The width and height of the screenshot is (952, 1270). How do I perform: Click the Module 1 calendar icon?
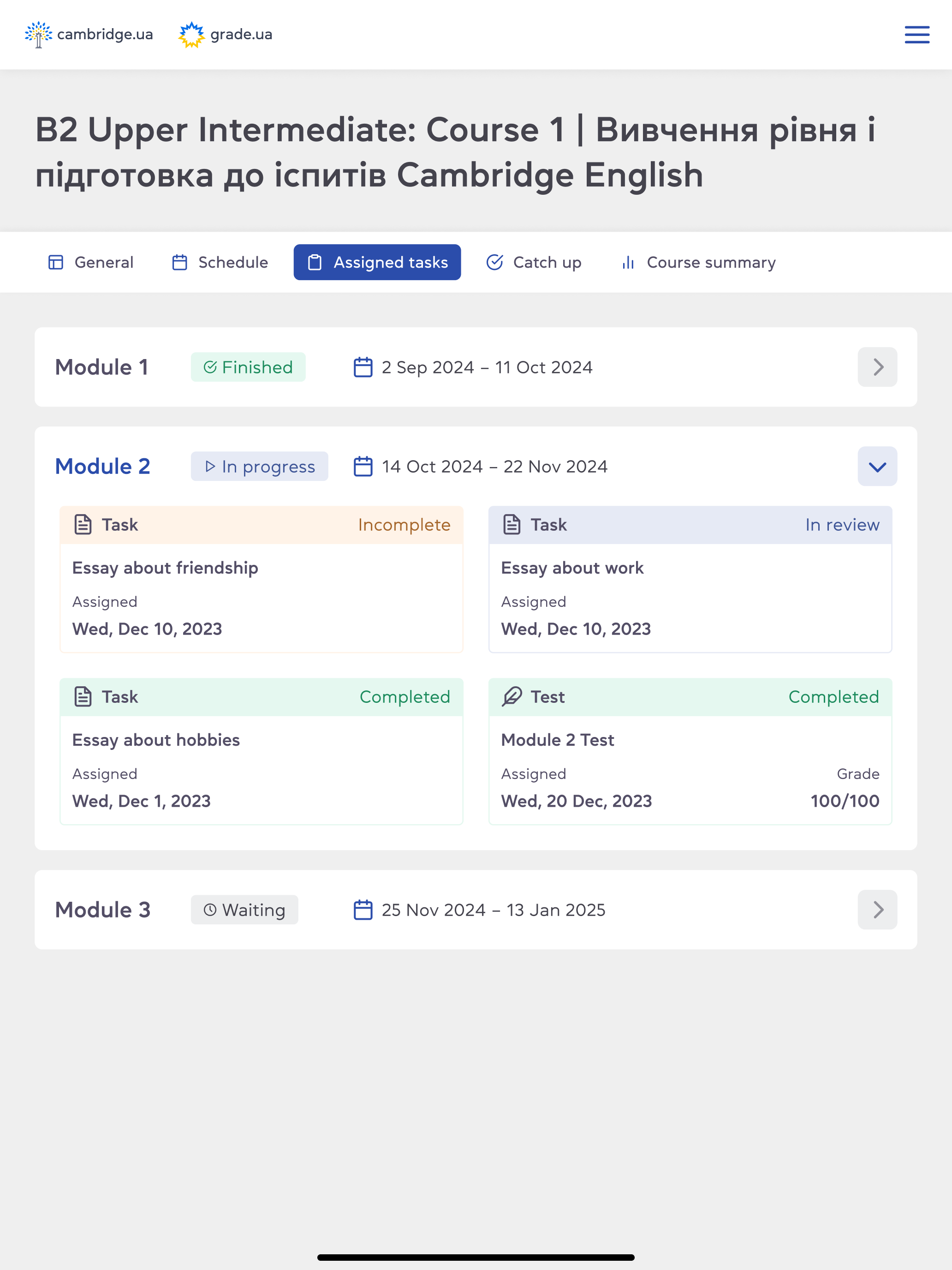tap(363, 367)
